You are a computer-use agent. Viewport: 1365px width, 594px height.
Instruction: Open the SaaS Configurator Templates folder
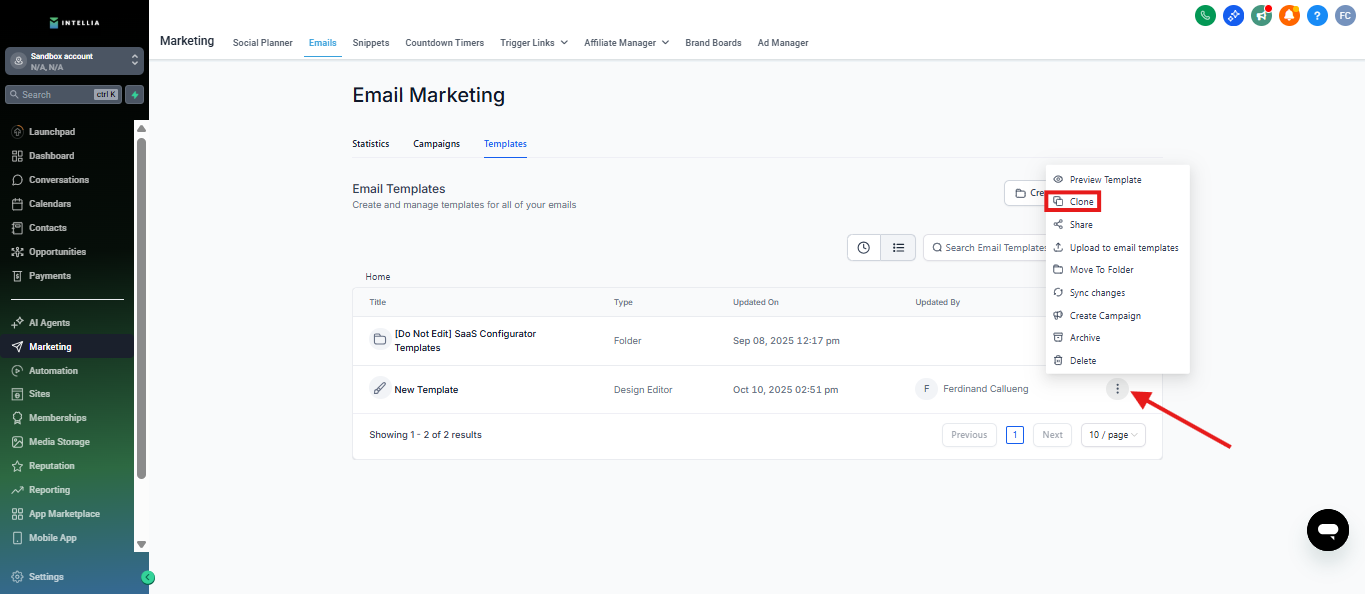(465, 340)
